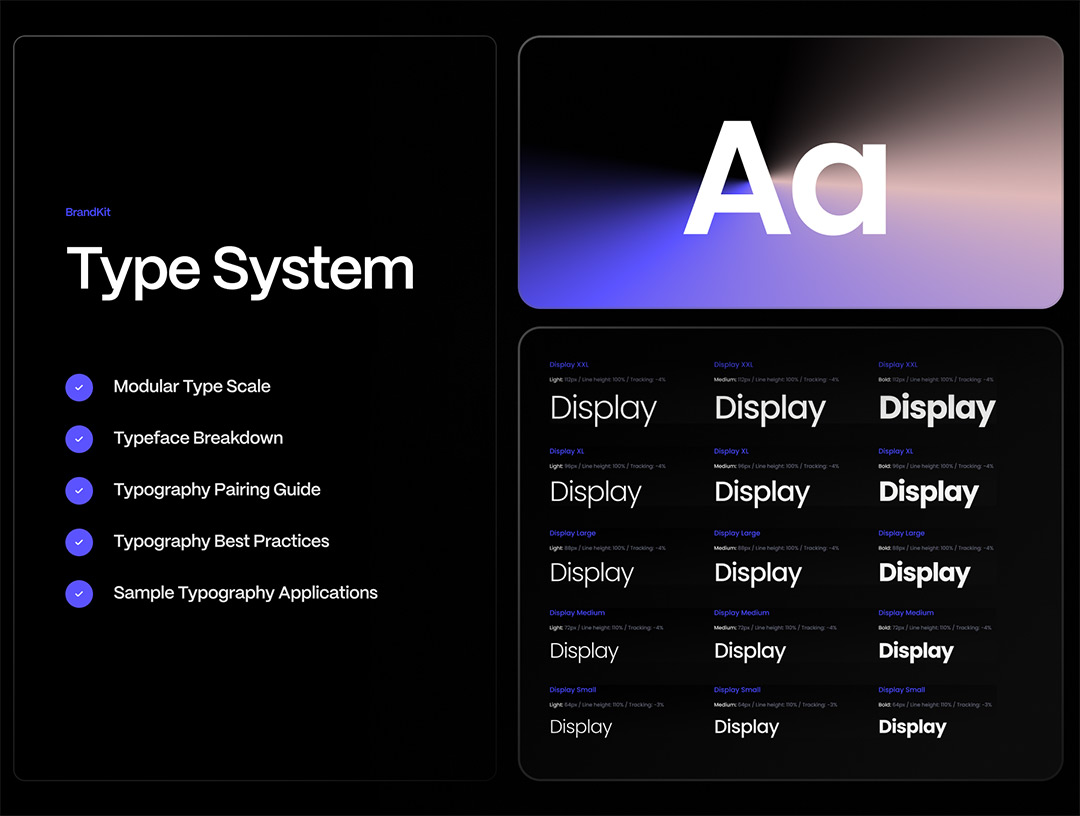
Task: Click the Bold Display Small sample text
Action: 912,727
